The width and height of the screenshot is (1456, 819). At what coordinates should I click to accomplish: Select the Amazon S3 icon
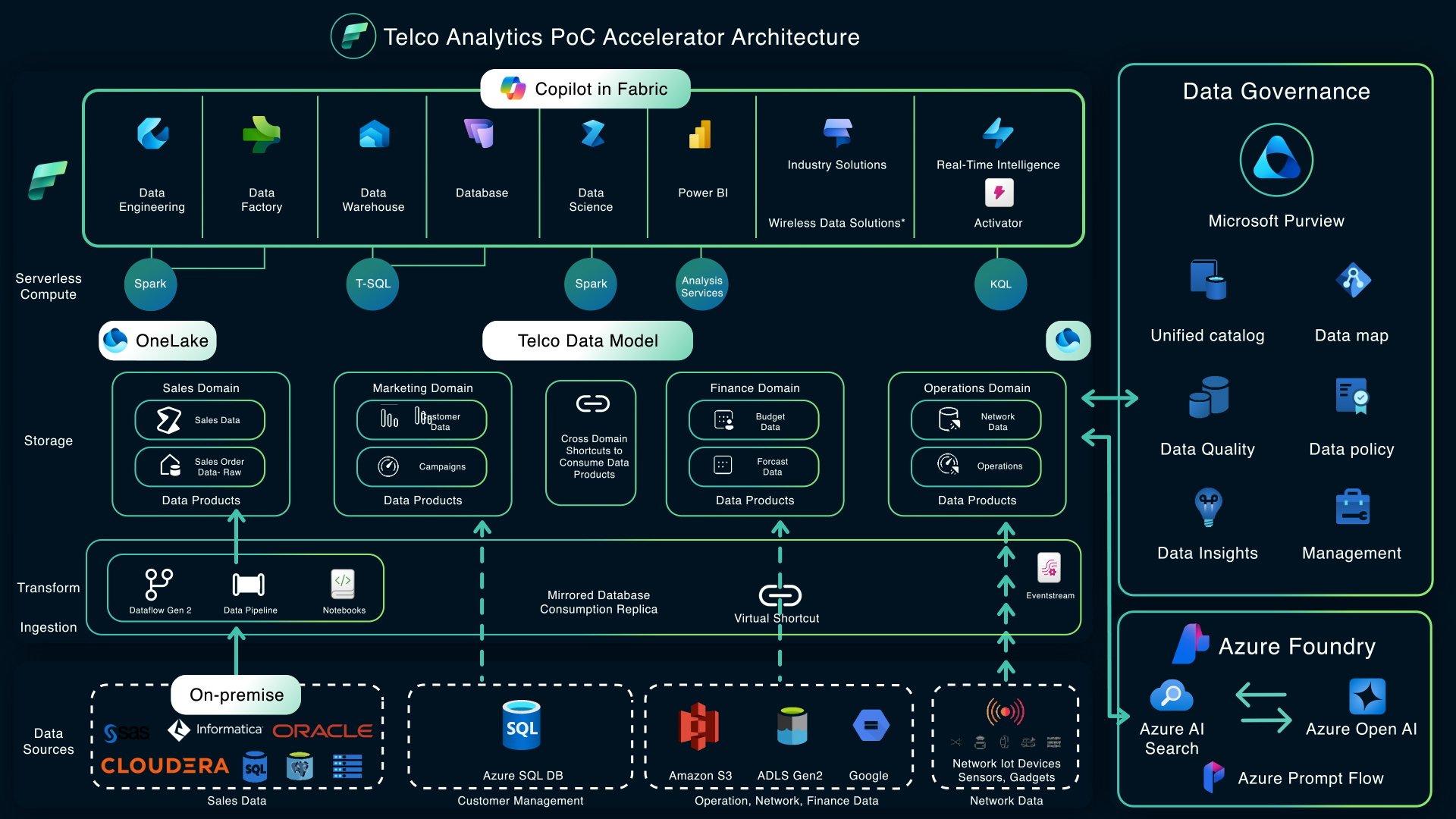[698, 726]
